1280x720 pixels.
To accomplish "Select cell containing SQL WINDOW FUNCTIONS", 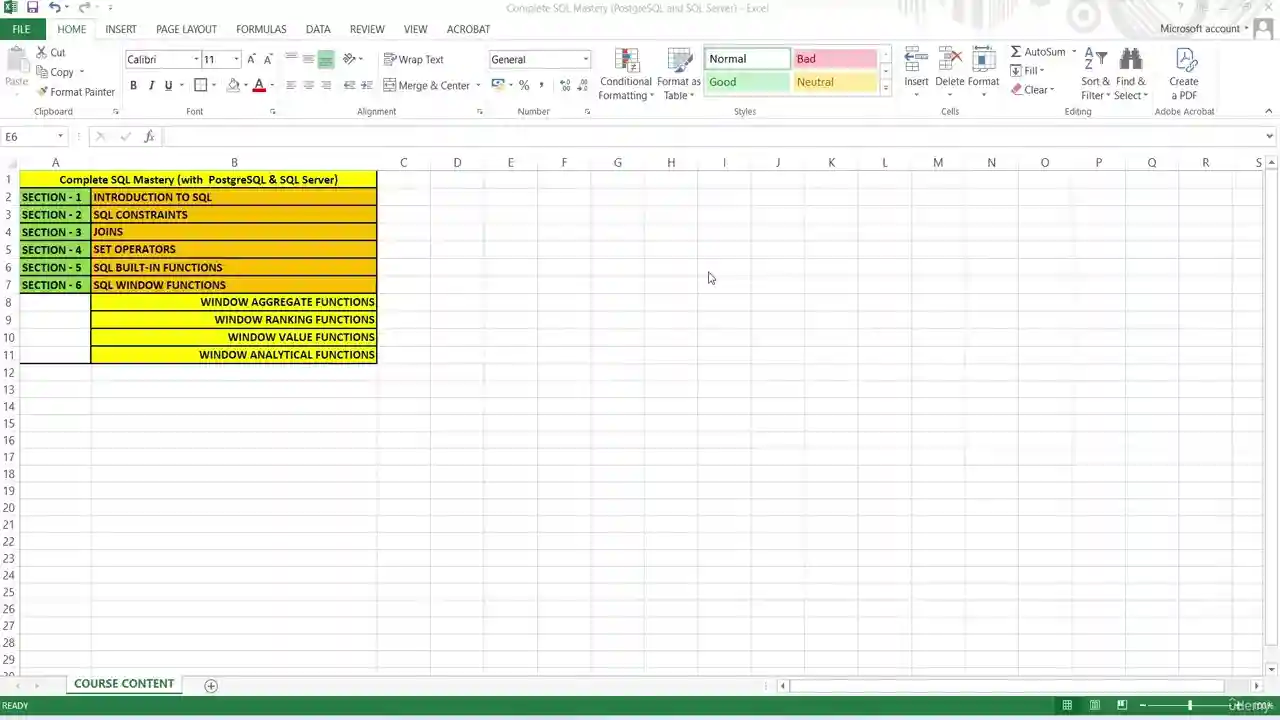I will [x=233, y=285].
